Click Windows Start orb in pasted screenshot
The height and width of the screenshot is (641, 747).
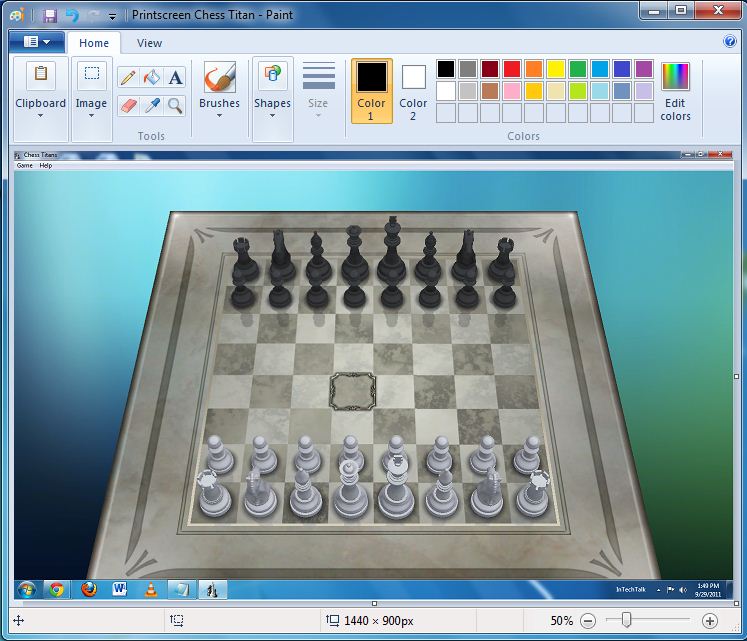coord(26,590)
